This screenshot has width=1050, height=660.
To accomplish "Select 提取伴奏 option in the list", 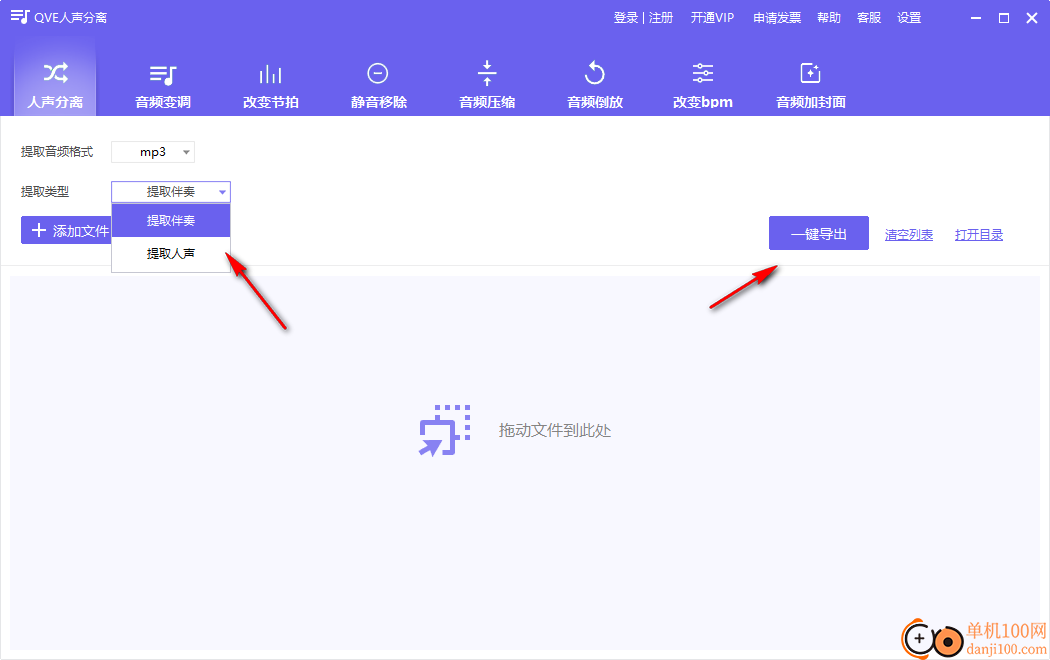I will tap(171, 220).
